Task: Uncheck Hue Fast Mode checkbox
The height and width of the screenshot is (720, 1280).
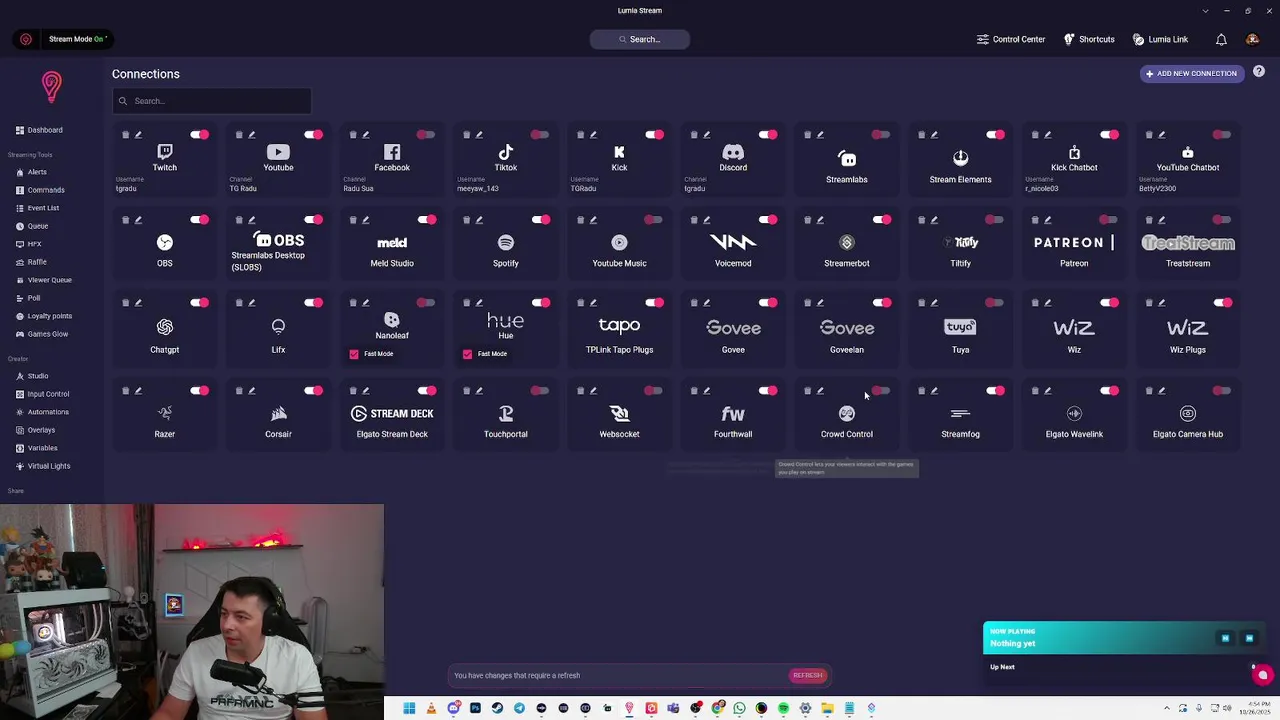Action: [467, 354]
